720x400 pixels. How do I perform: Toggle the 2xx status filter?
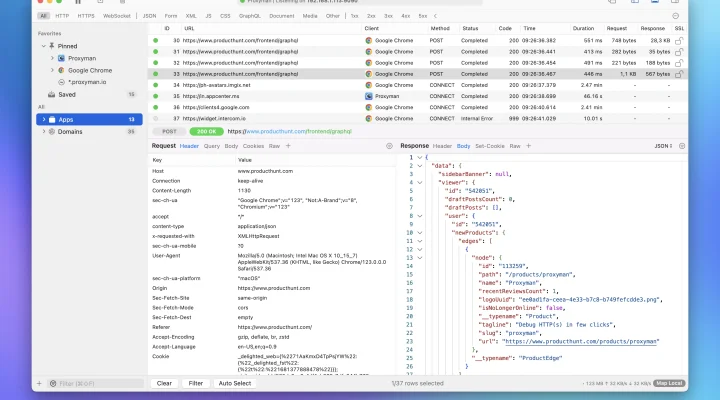(371, 16)
